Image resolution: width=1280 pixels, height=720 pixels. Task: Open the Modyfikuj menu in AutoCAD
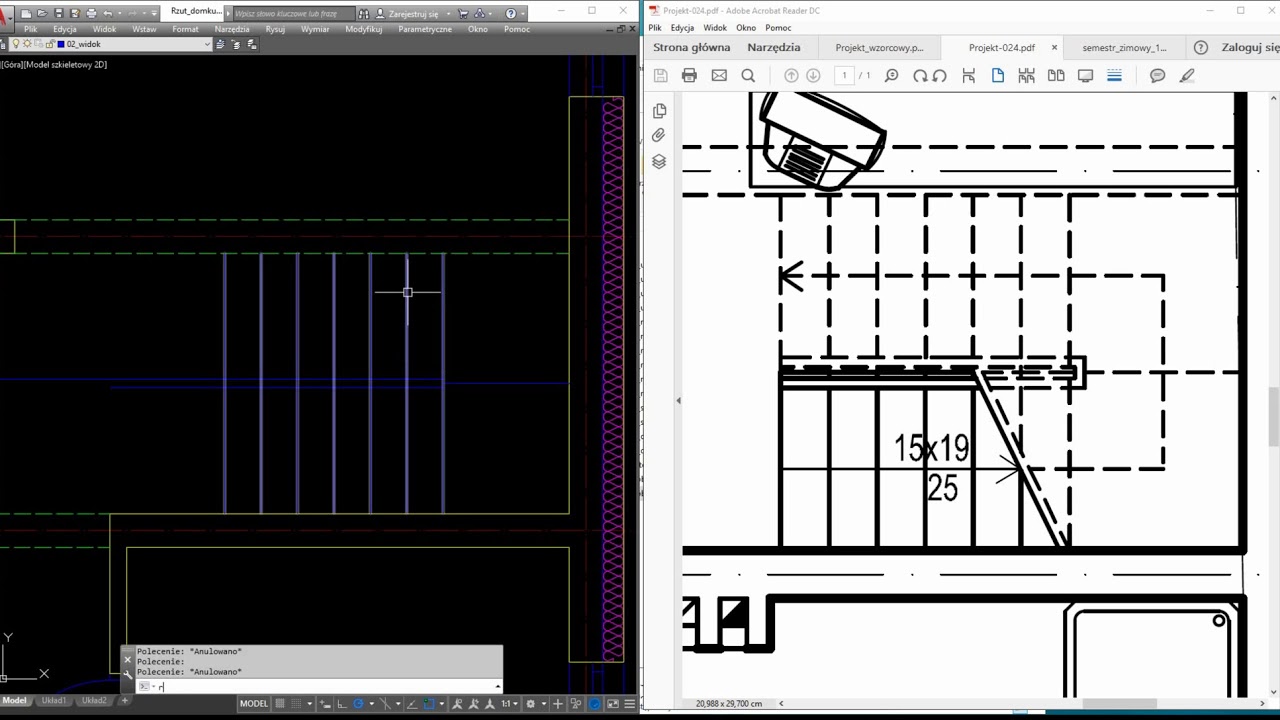click(x=363, y=29)
